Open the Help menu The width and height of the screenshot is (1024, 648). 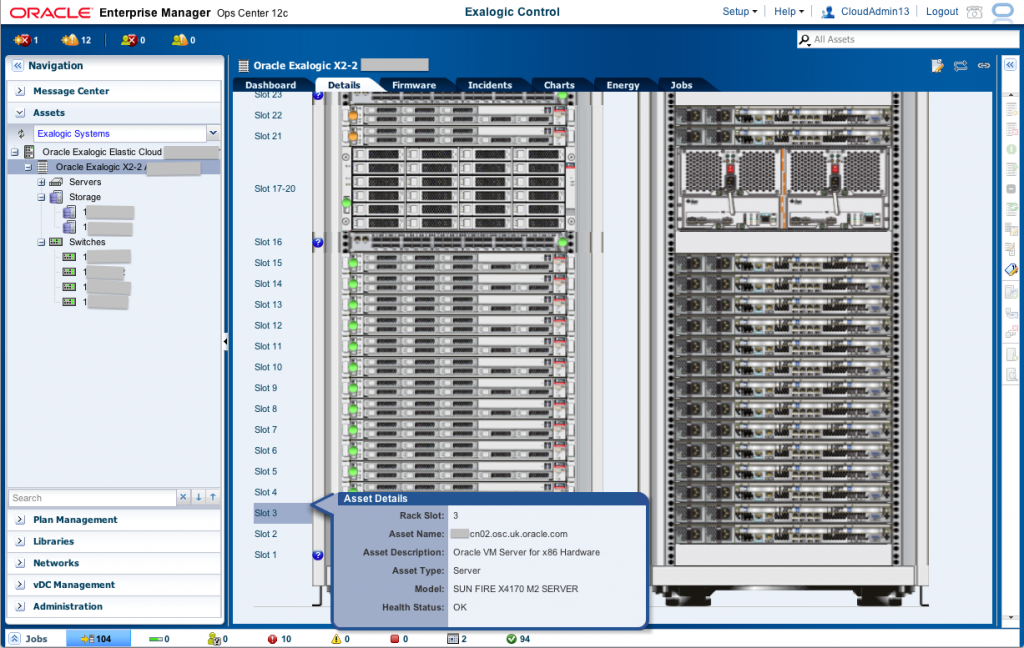tap(789, 12)
